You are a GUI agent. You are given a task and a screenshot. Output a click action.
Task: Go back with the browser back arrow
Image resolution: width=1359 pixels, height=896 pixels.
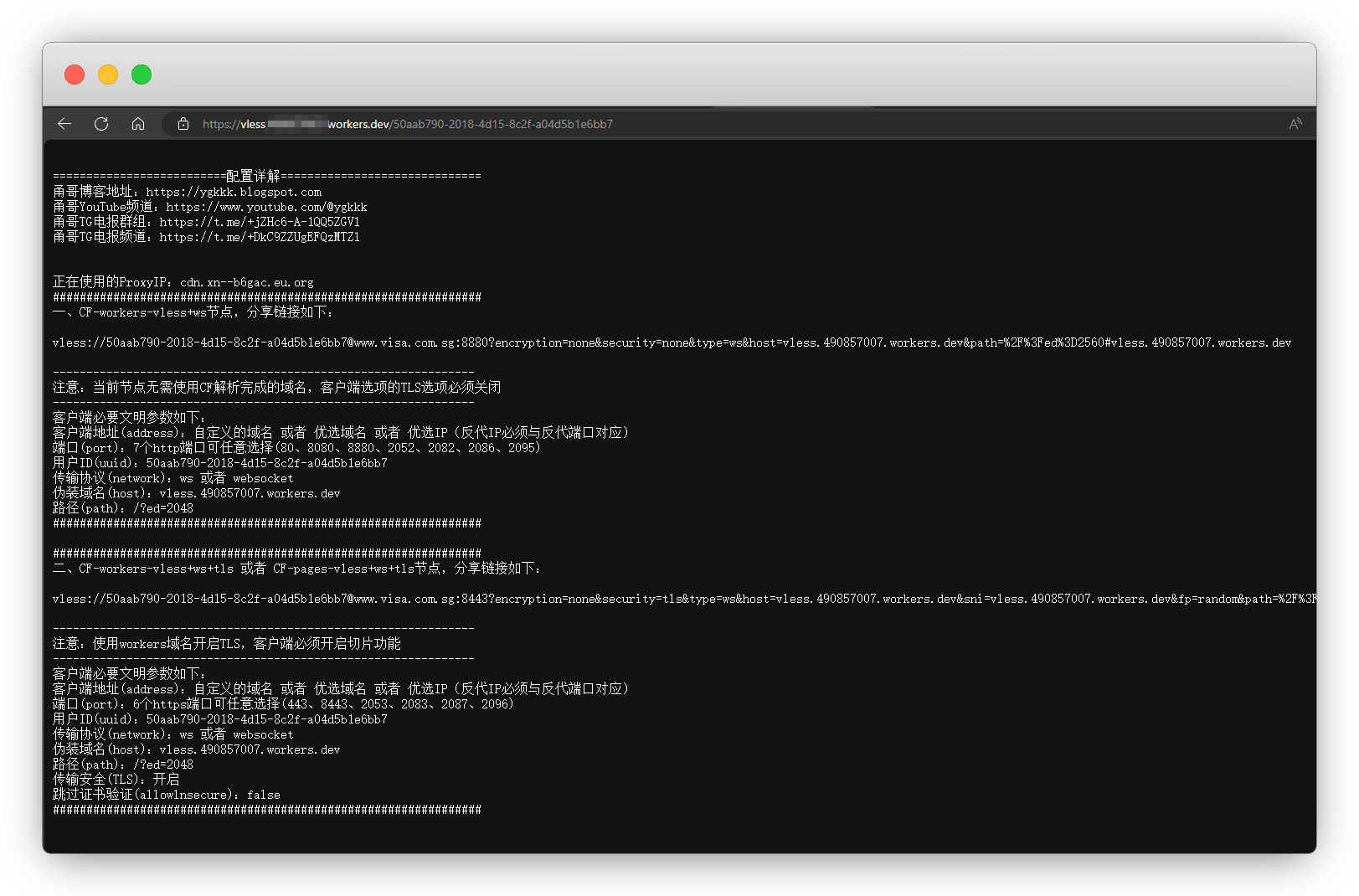64,124
